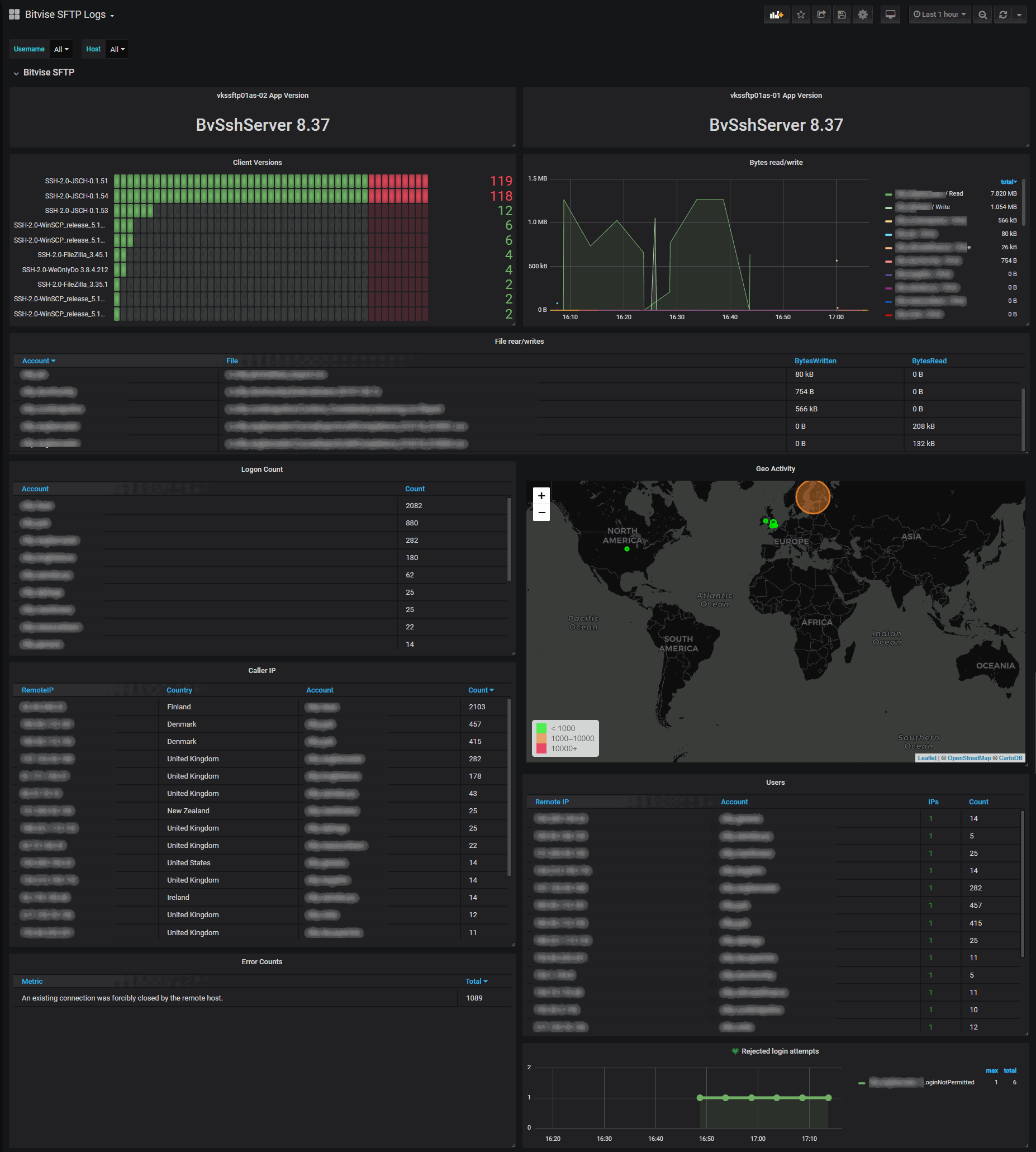Sort File rear/writes table by Account

[39, 361]
